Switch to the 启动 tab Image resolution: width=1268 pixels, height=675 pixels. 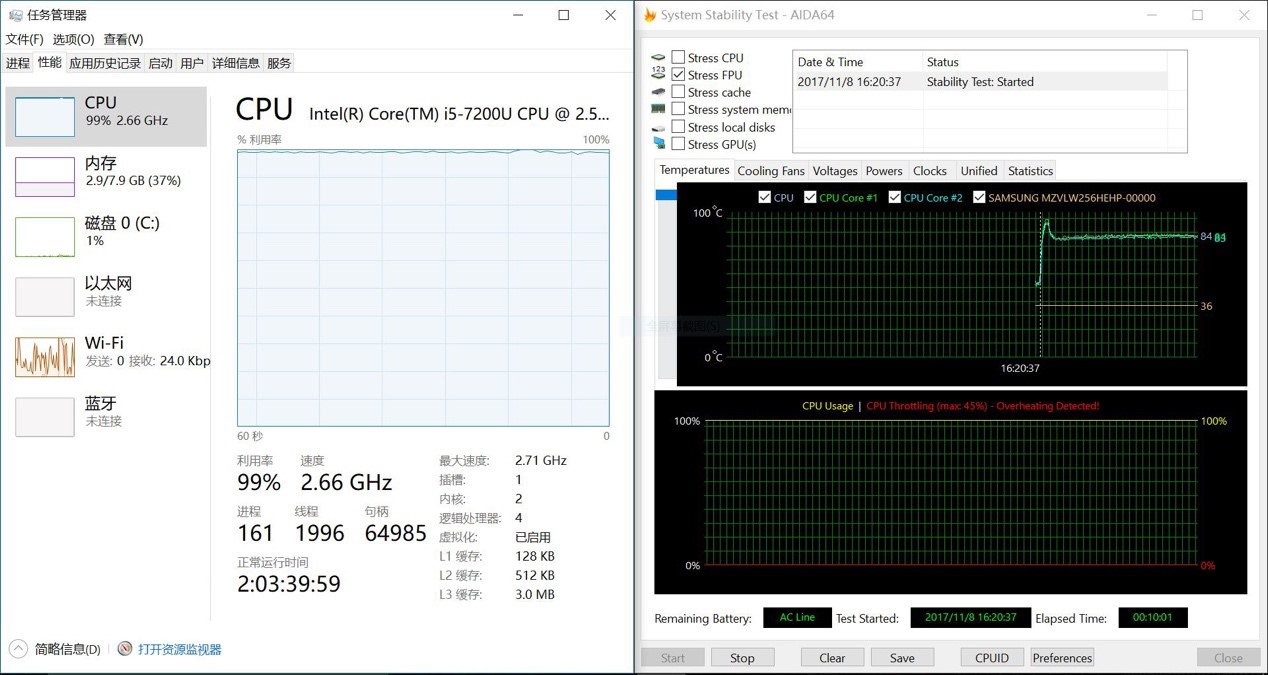pos(160,63)
